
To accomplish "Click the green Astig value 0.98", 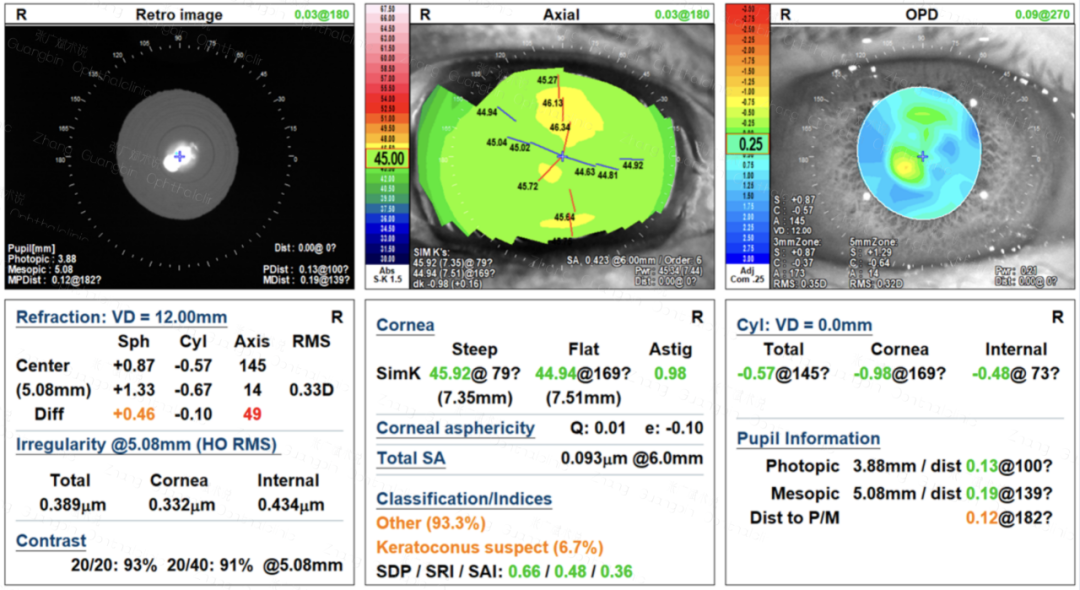I will [x=670, y=374].
